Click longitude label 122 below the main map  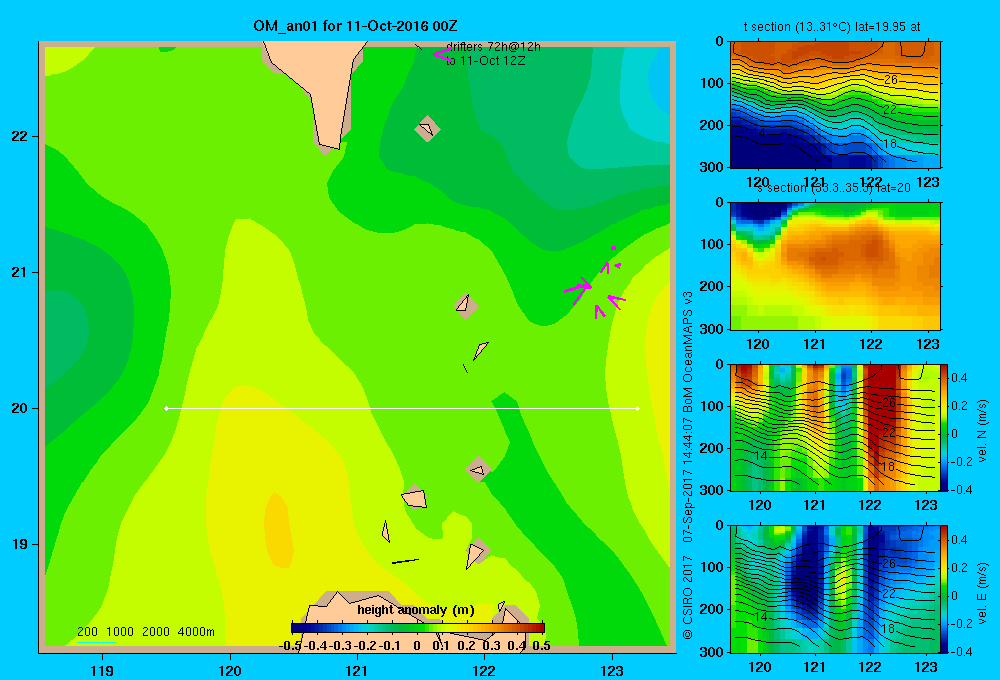pos(484,670)
